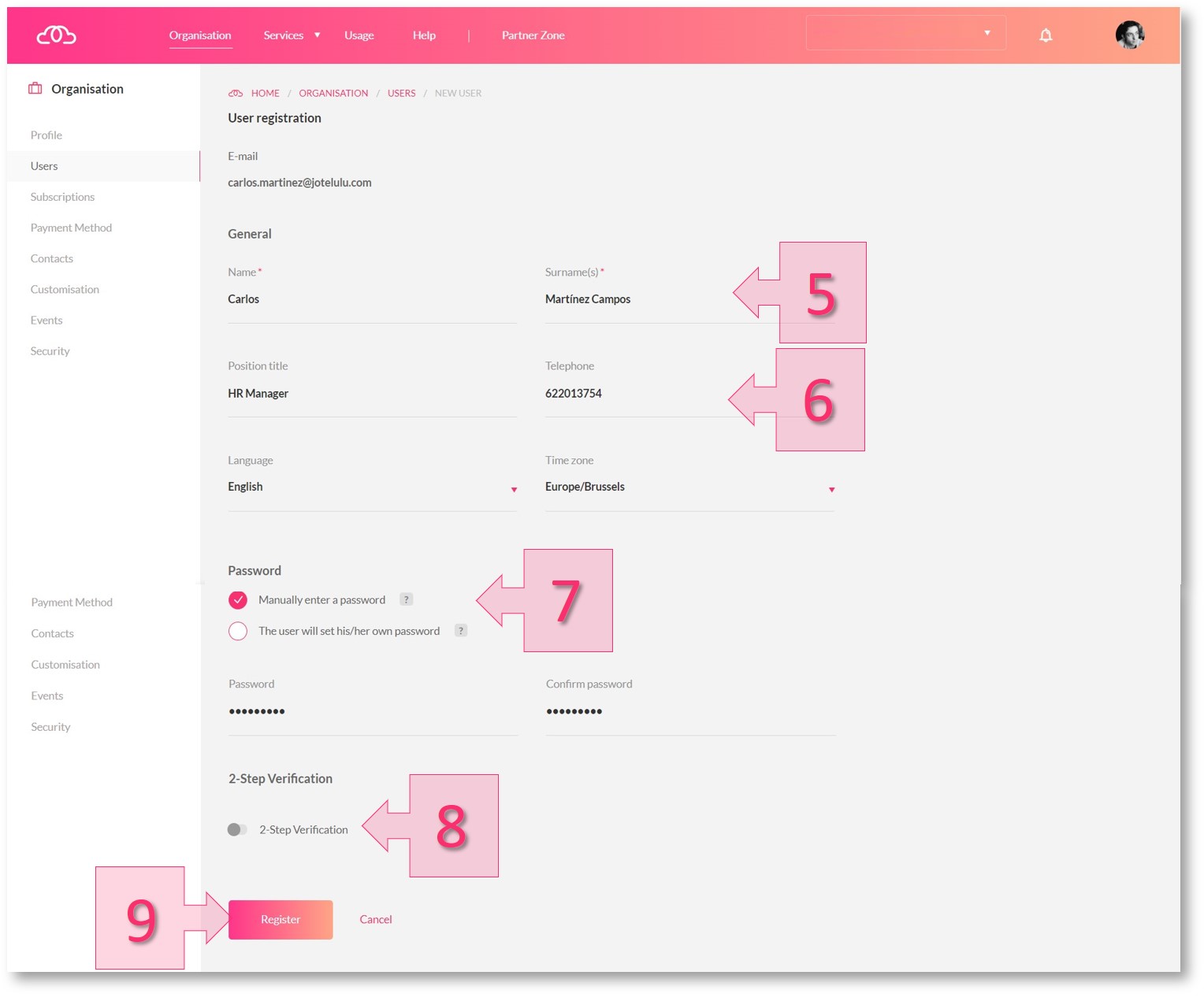Open notifications bell icon
1204x1005 pixels.
(x=1046, y=35)
